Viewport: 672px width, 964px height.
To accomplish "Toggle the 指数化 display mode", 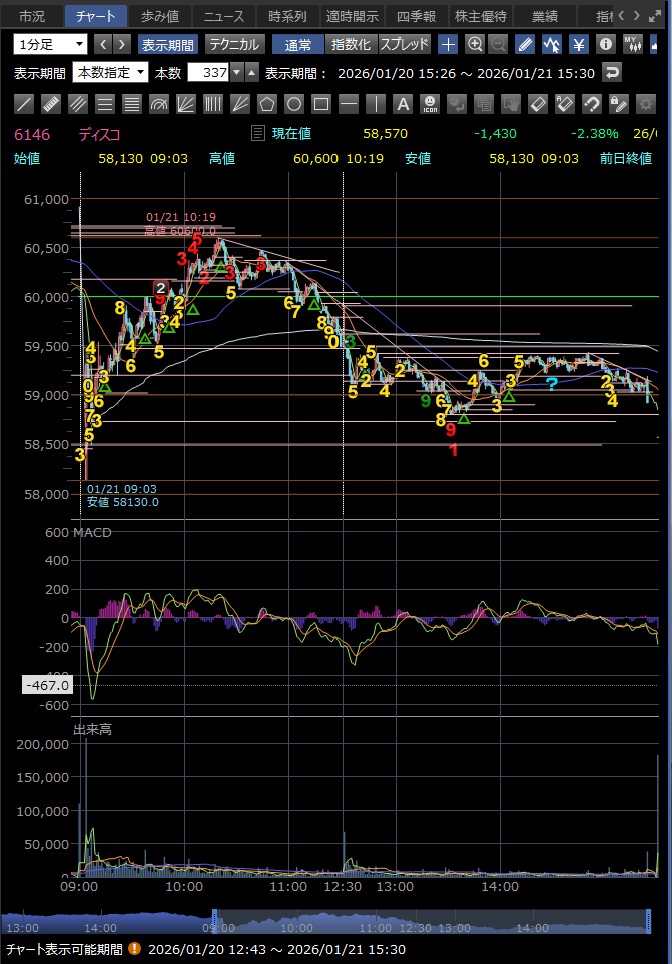I will (351, 44).
